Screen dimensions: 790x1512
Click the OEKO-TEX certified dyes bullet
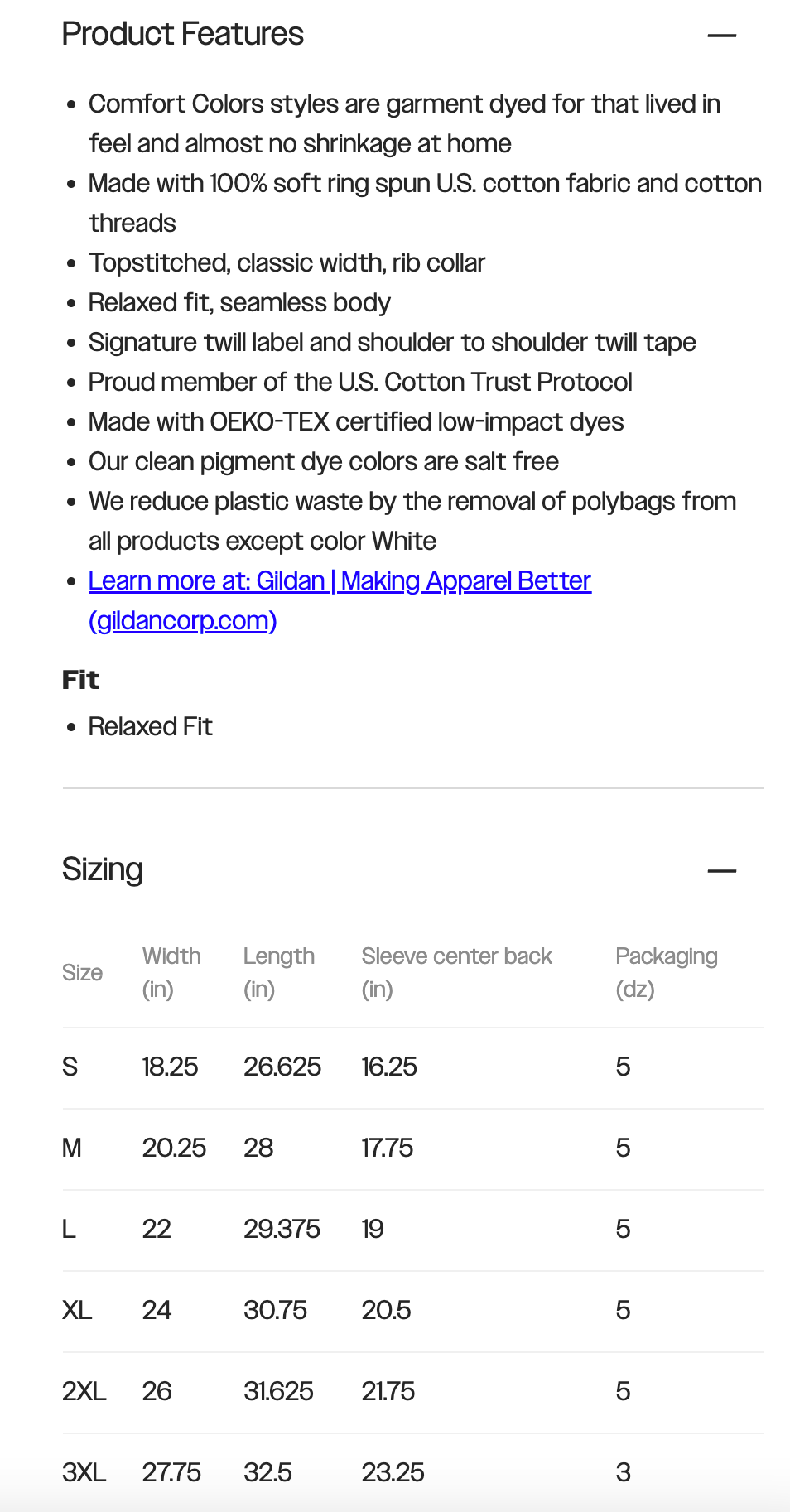[x=356, y=422]
